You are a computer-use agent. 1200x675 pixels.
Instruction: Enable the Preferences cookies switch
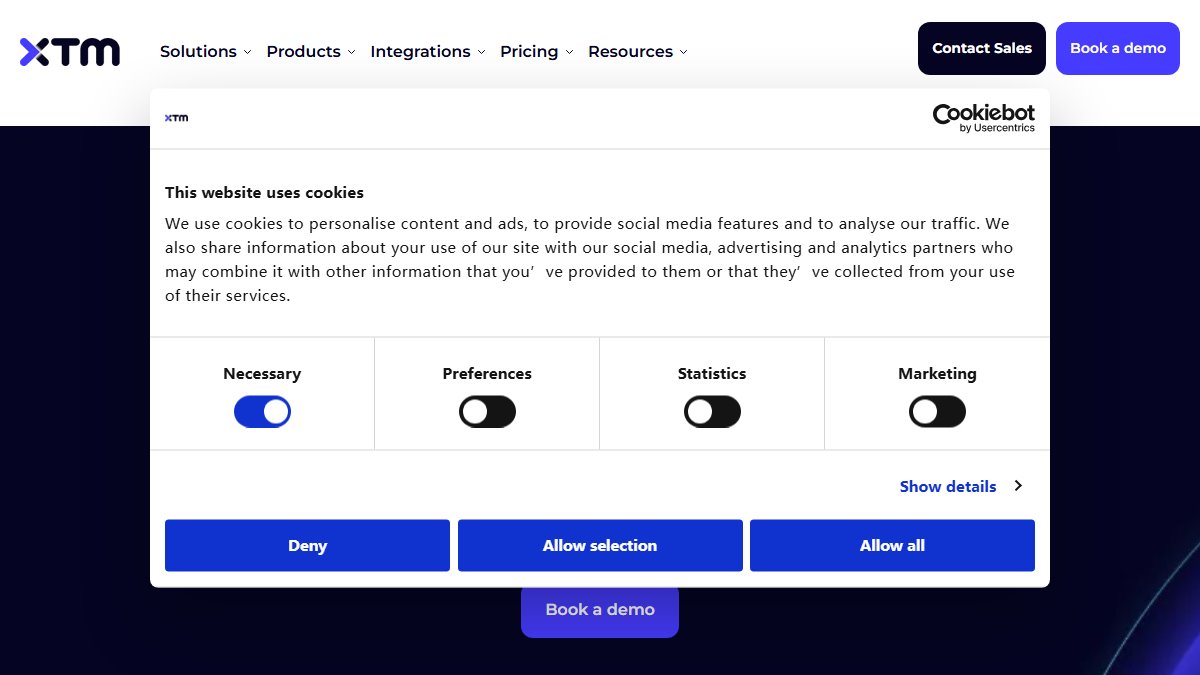[x=487, y=411]
